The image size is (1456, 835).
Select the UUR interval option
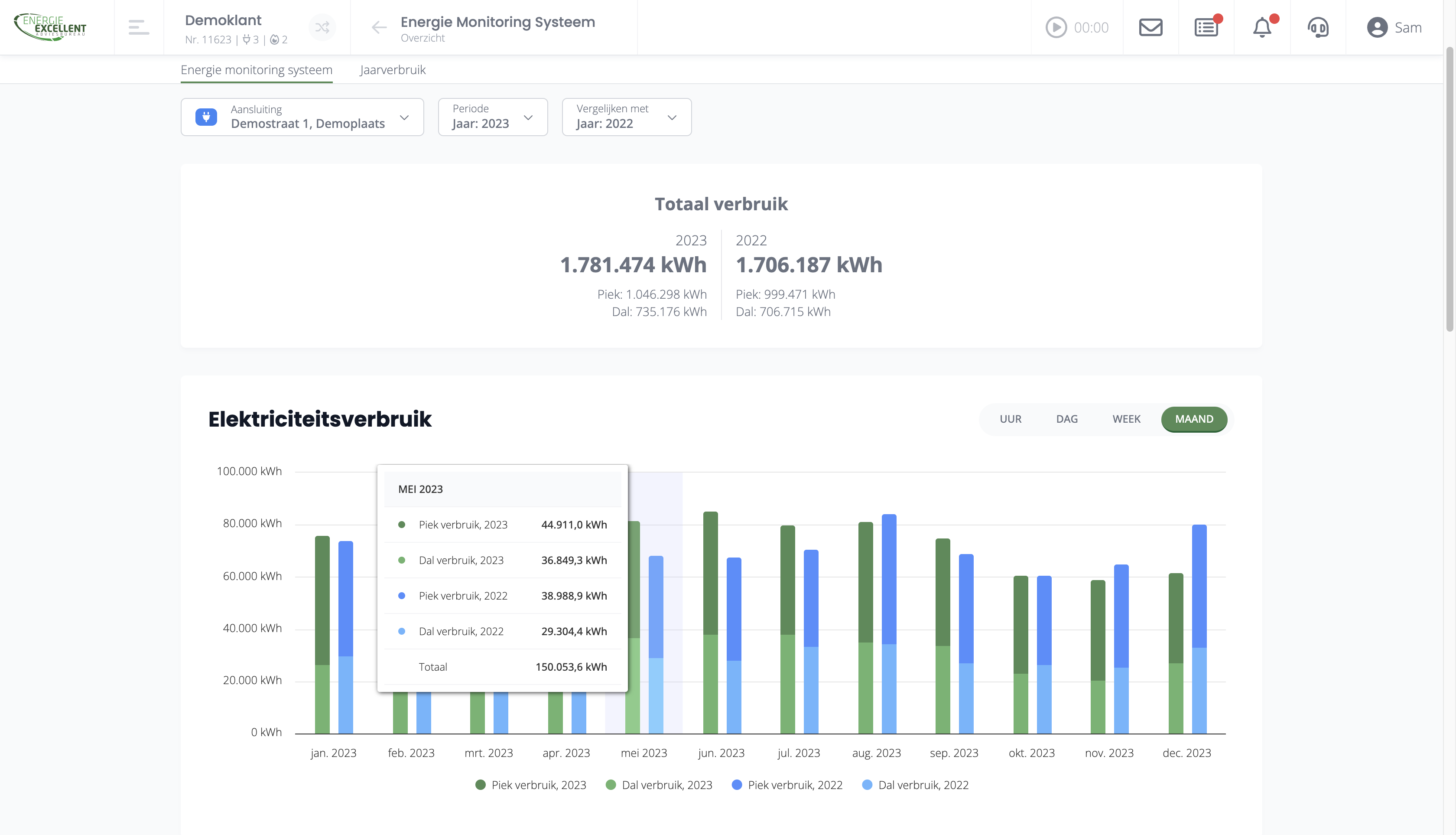click(x=1010, y=419)
